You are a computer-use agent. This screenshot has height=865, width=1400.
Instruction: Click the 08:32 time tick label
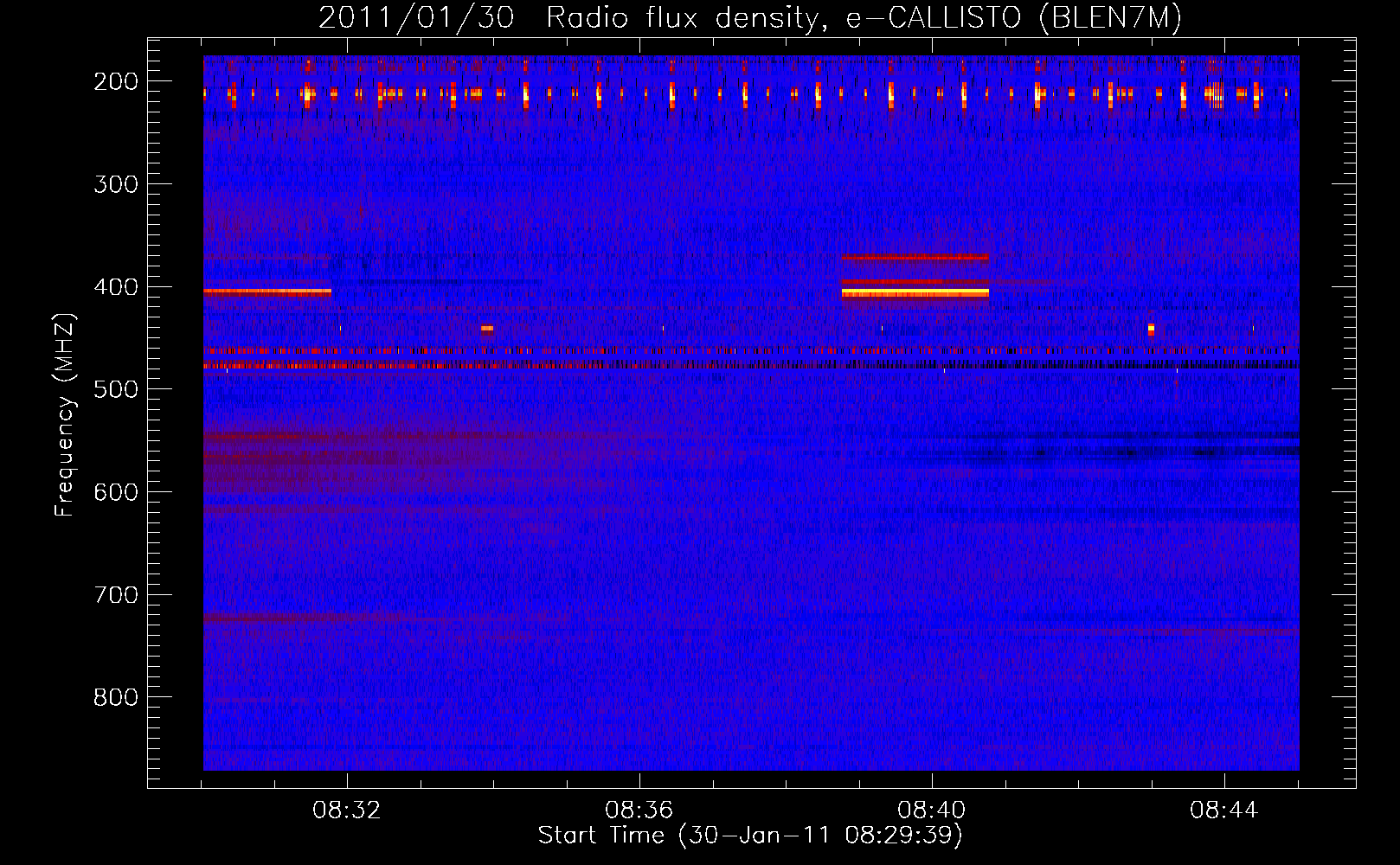tap(347, 811)
